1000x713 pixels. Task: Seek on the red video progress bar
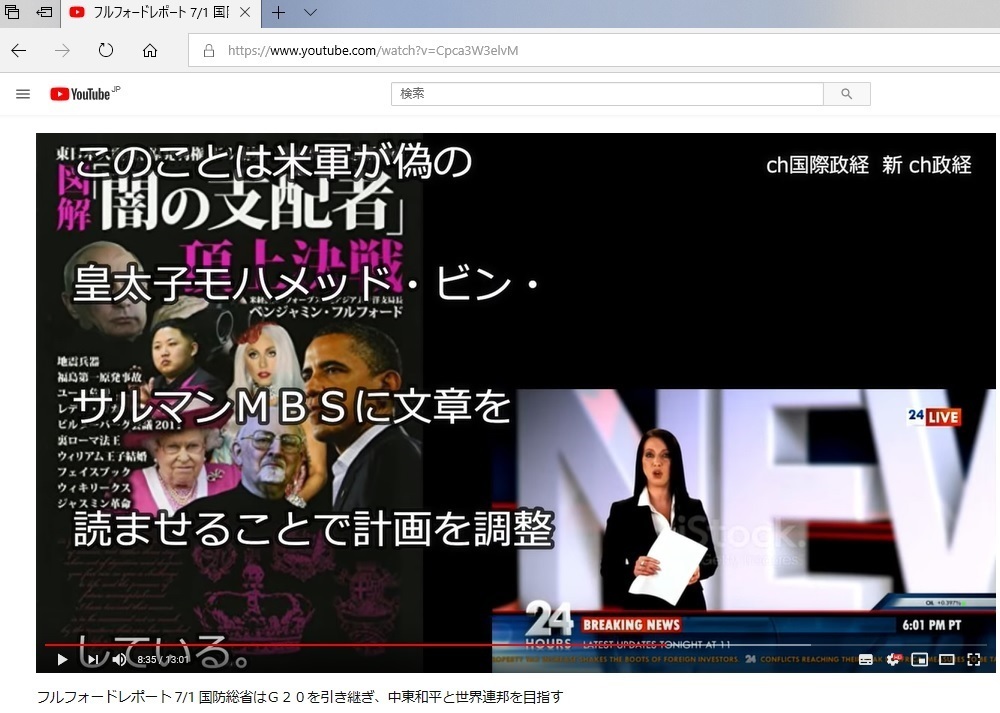[515, 645]
